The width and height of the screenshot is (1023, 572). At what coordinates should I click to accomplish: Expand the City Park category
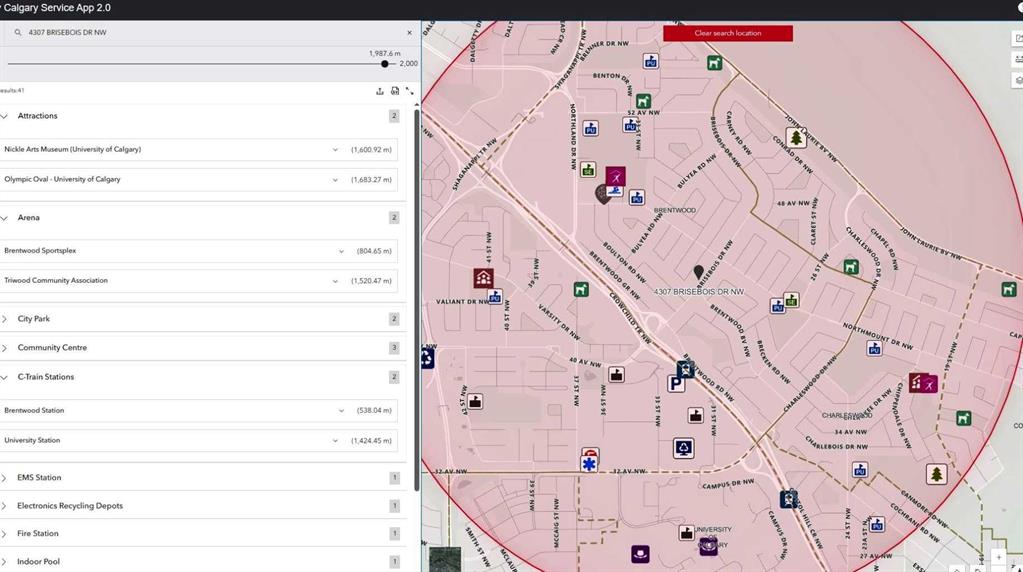click(5, 319)
